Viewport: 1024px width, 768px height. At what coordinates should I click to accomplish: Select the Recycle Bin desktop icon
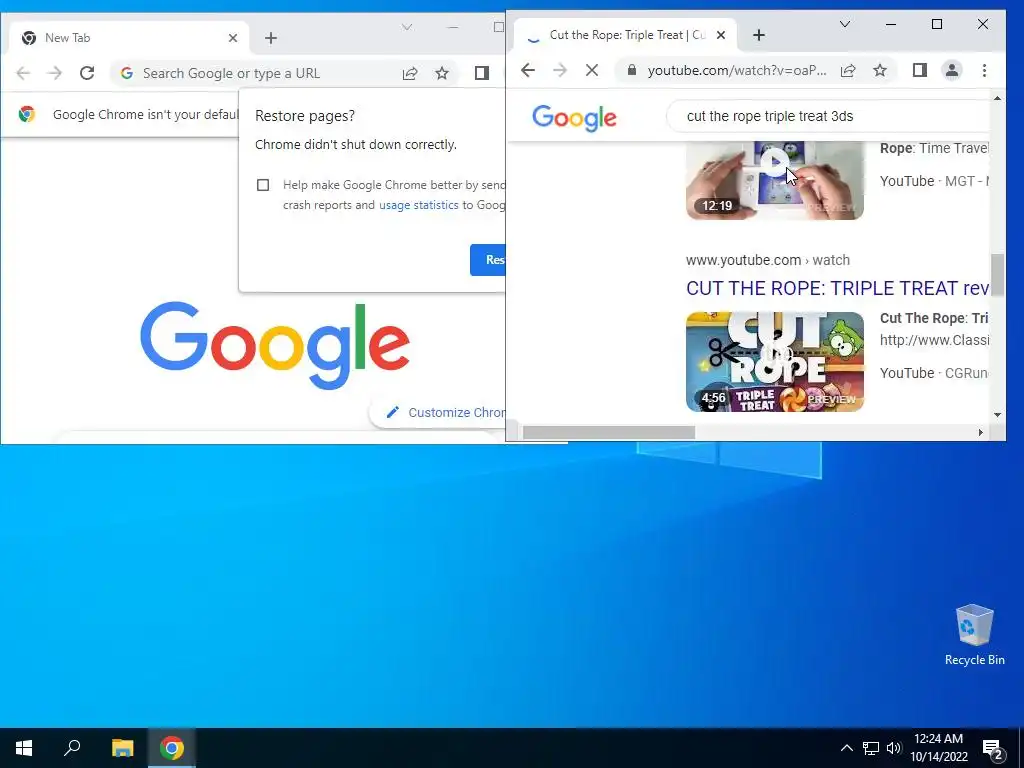[x=974, y=635]
